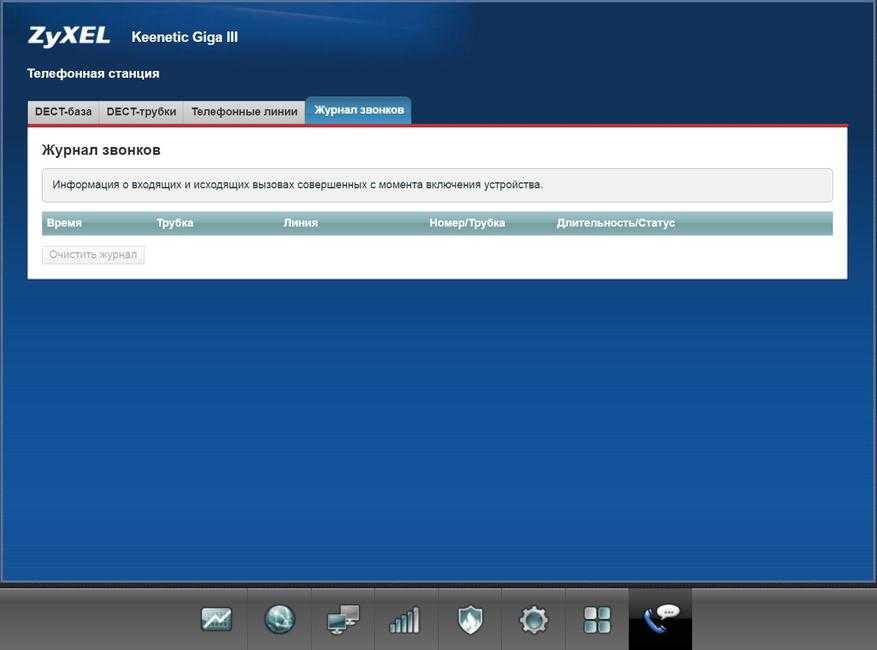Click the telephony phone icon
Screen dimensions: 877x650
(660, 620)
